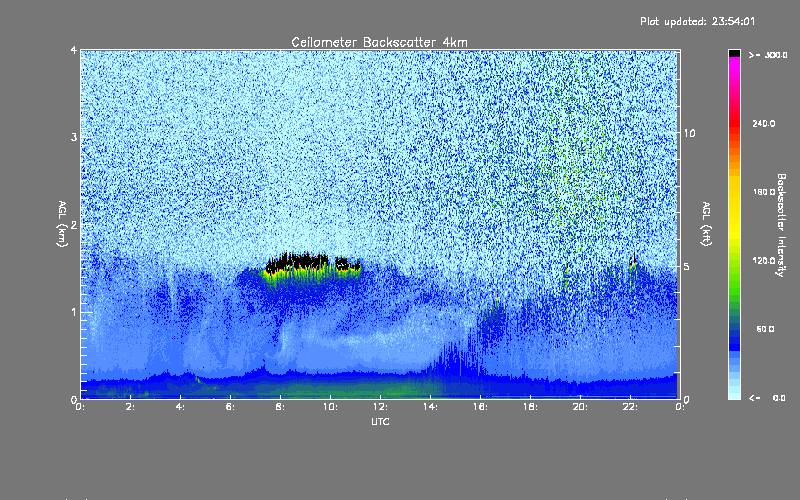Click the "180.0" colorbar label
The height and width of the screenshot is (500, 800).
tap(764, 192)
